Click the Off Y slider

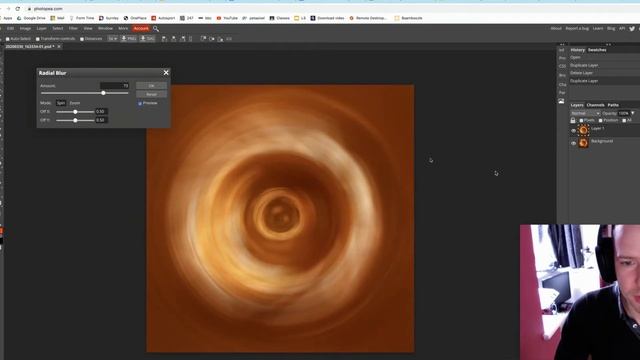click(x=75, y=120)
